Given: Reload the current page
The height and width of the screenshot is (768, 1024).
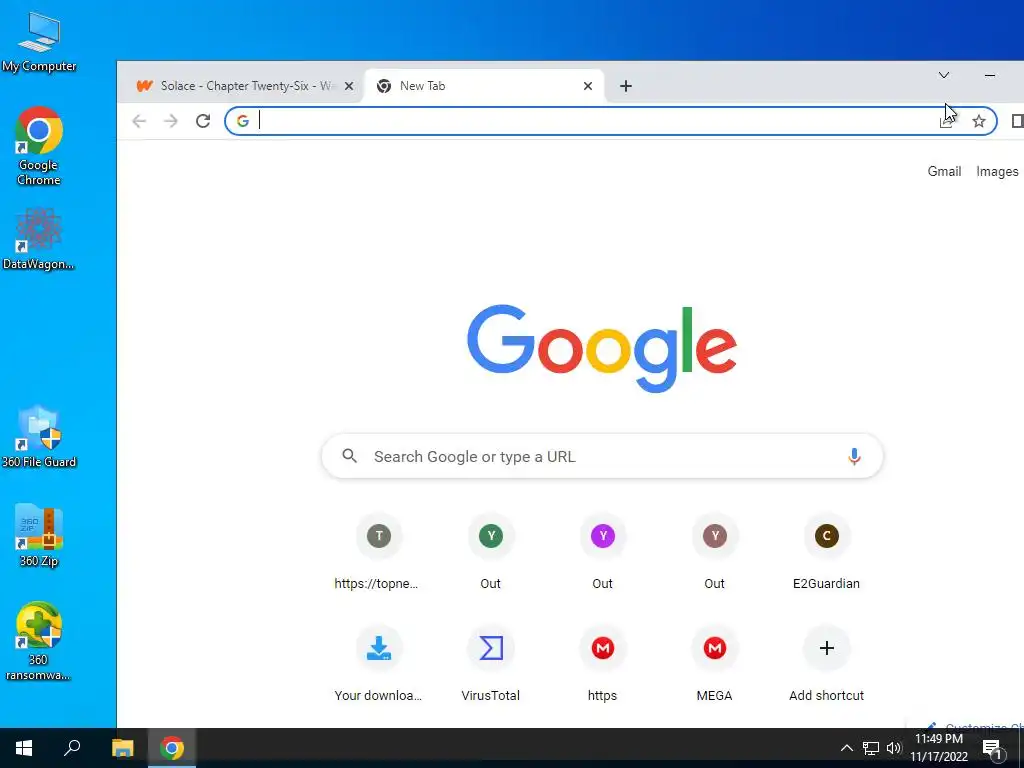Looking at the screenshot, I should (x=203, y=121).
